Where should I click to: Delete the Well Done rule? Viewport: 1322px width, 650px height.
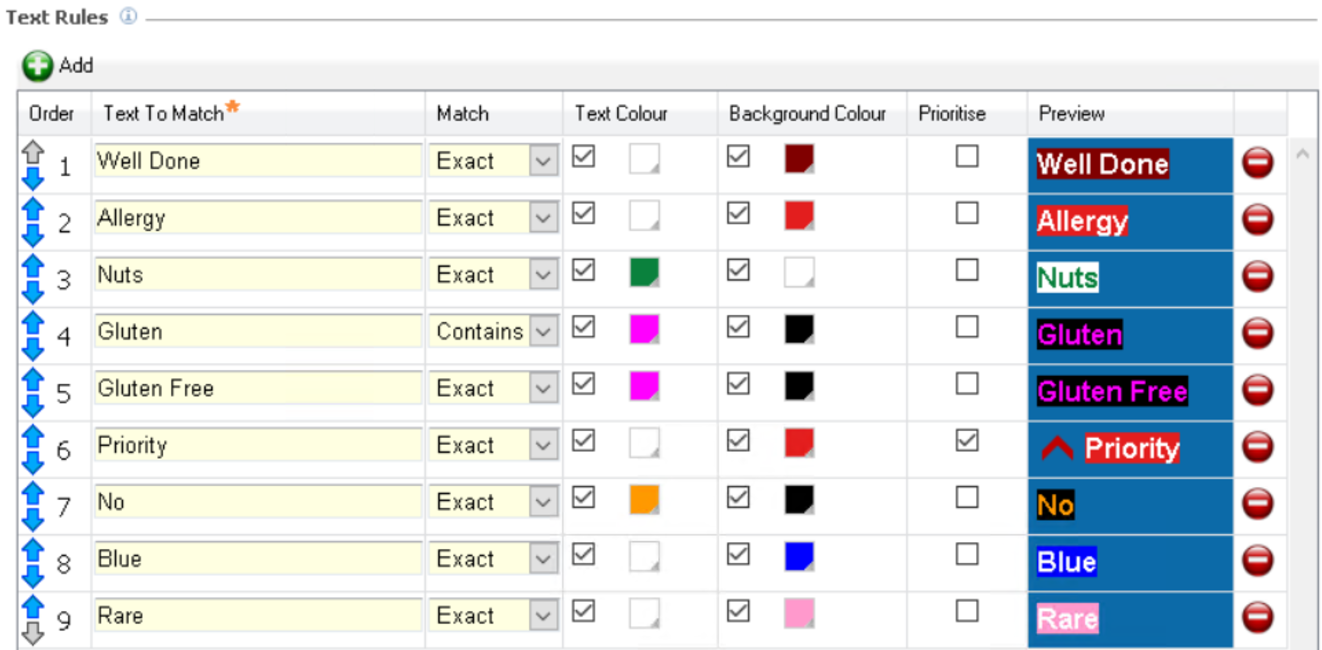pyautogui.click(x=1257, y=163)
